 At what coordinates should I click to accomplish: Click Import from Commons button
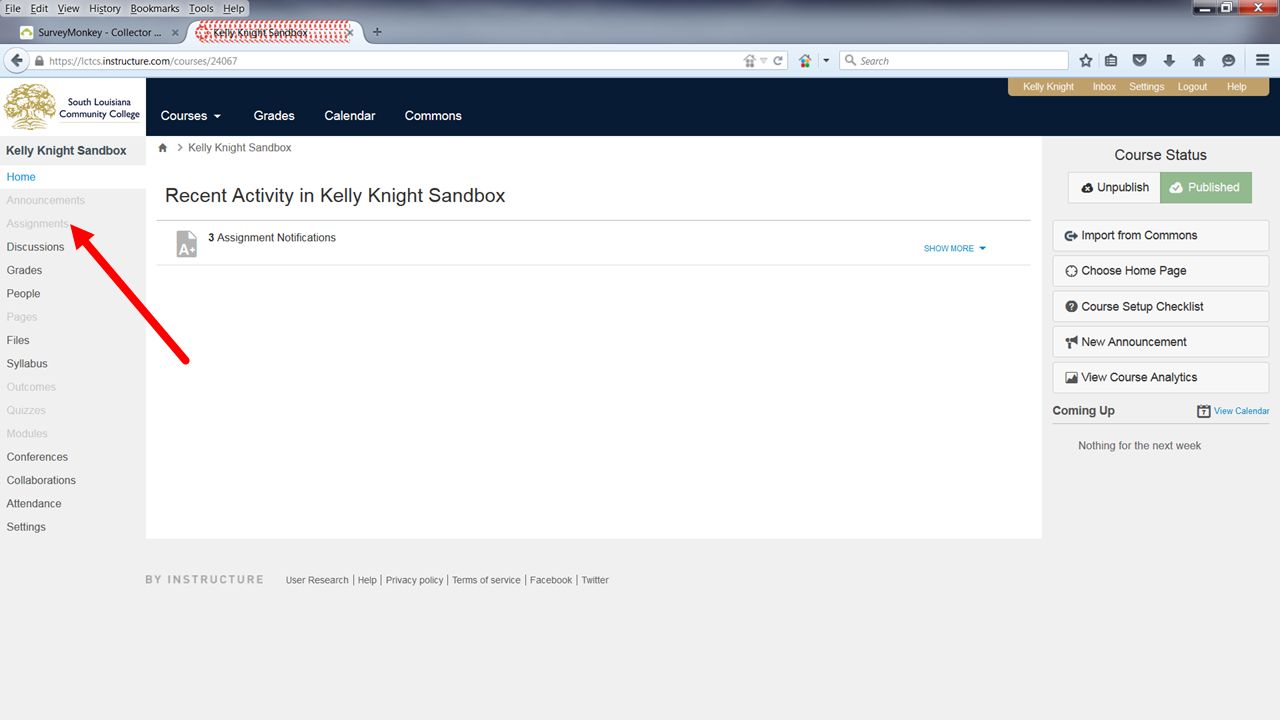coord(1160,236)
